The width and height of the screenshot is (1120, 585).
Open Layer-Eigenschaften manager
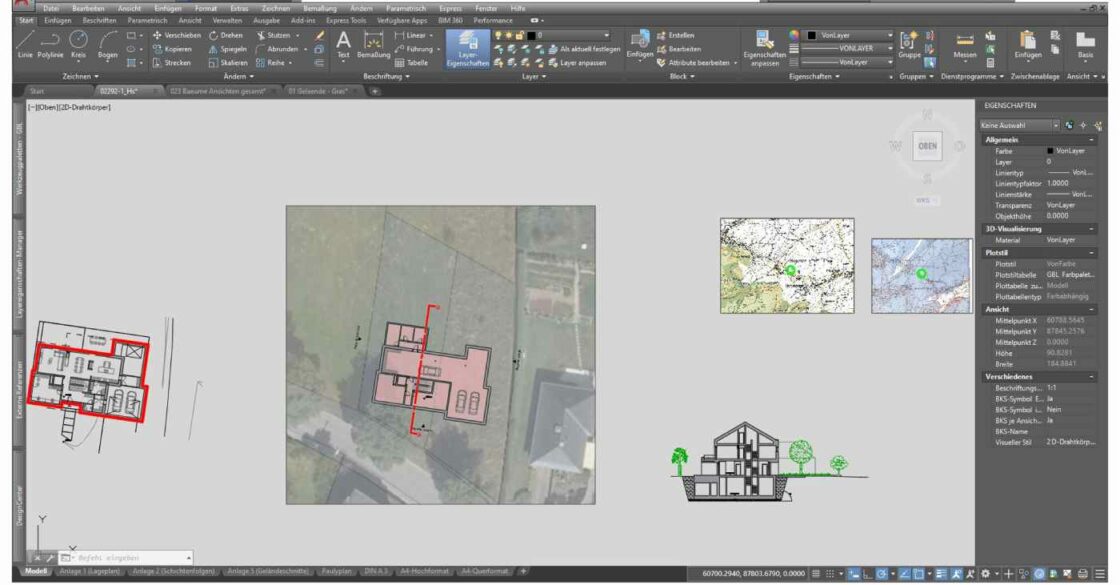coord(468,49)
